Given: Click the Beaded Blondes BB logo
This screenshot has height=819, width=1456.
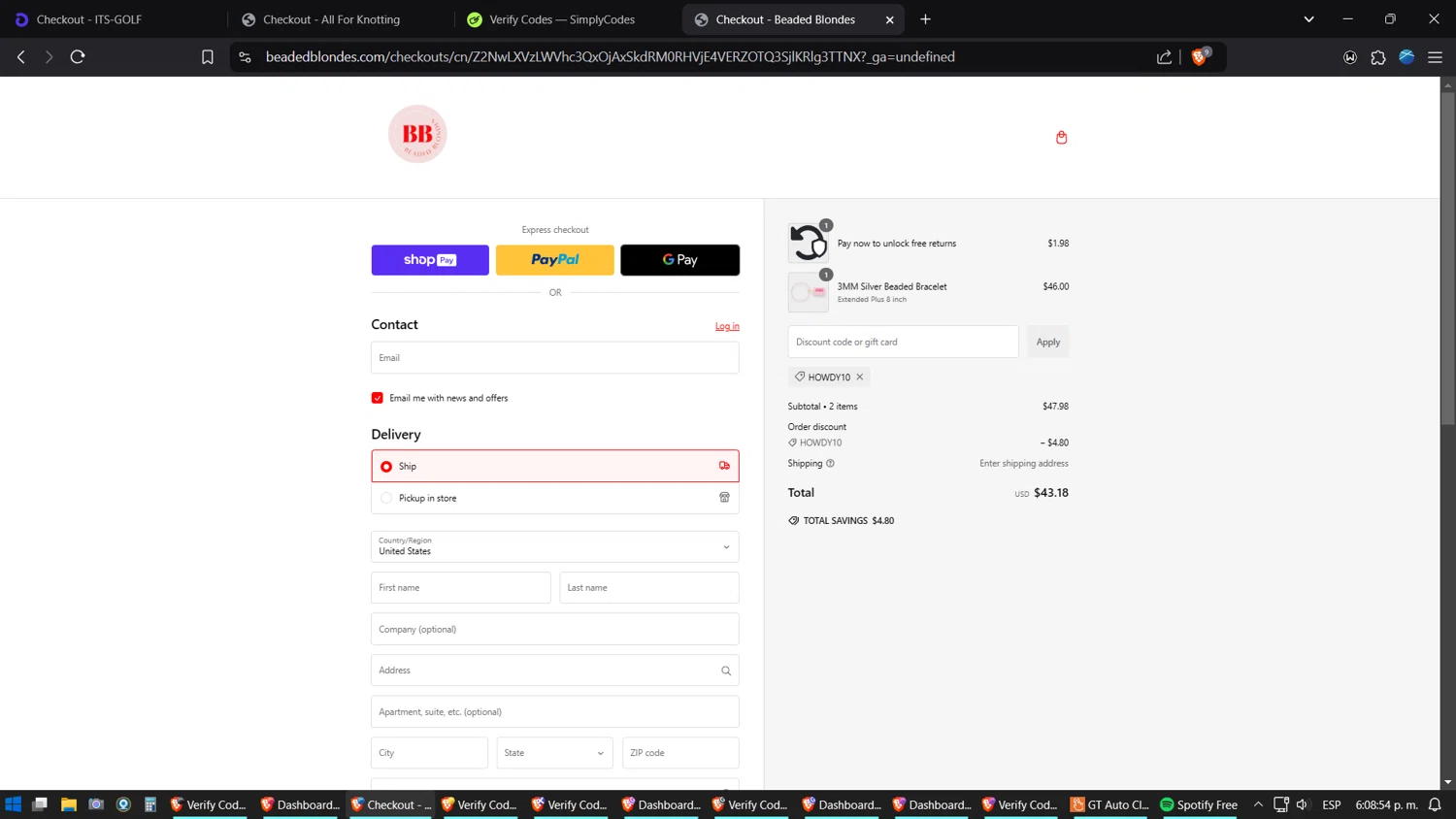Looking at the screenshot, I should coord(417,134).
